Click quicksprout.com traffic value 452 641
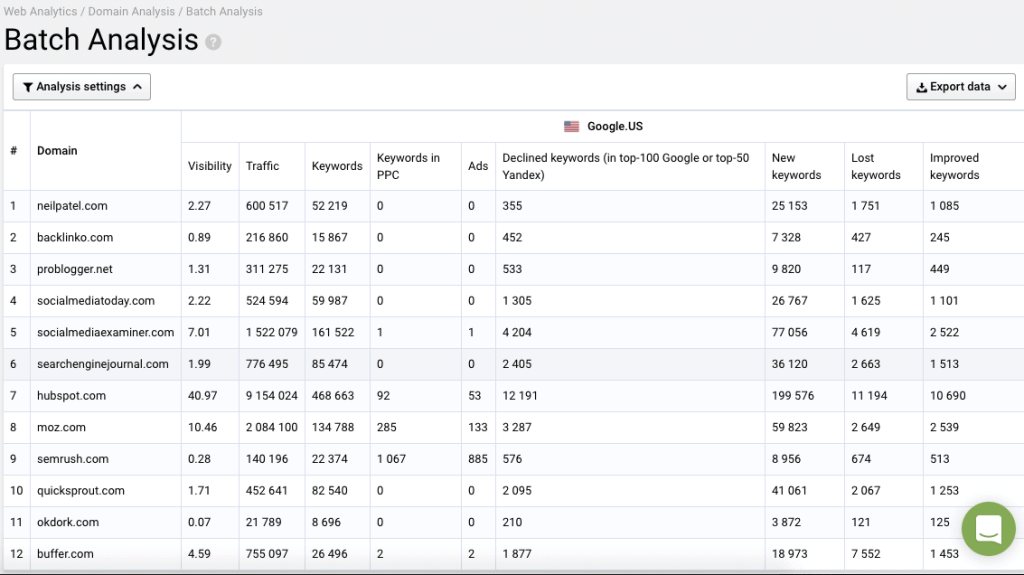Viewport: 1024px width, 575px height. point(266,491)
